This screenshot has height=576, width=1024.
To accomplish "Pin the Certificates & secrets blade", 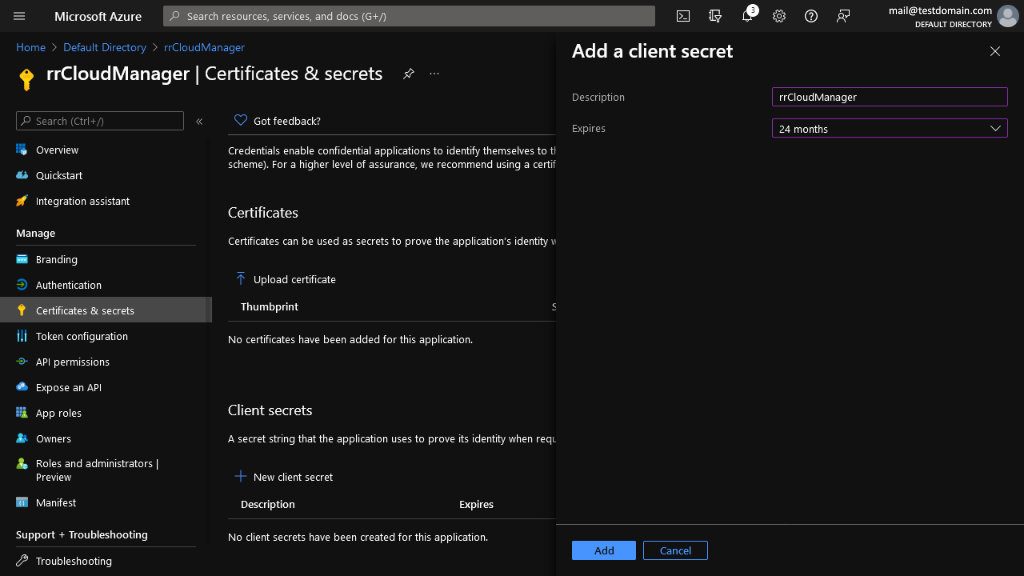I will pos(409,74).
